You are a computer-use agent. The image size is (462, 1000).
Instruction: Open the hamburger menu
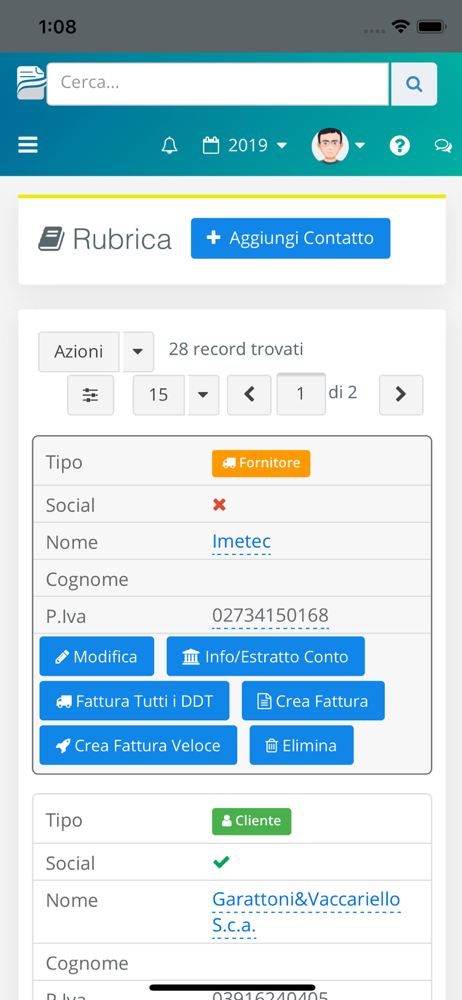[28, 145]
